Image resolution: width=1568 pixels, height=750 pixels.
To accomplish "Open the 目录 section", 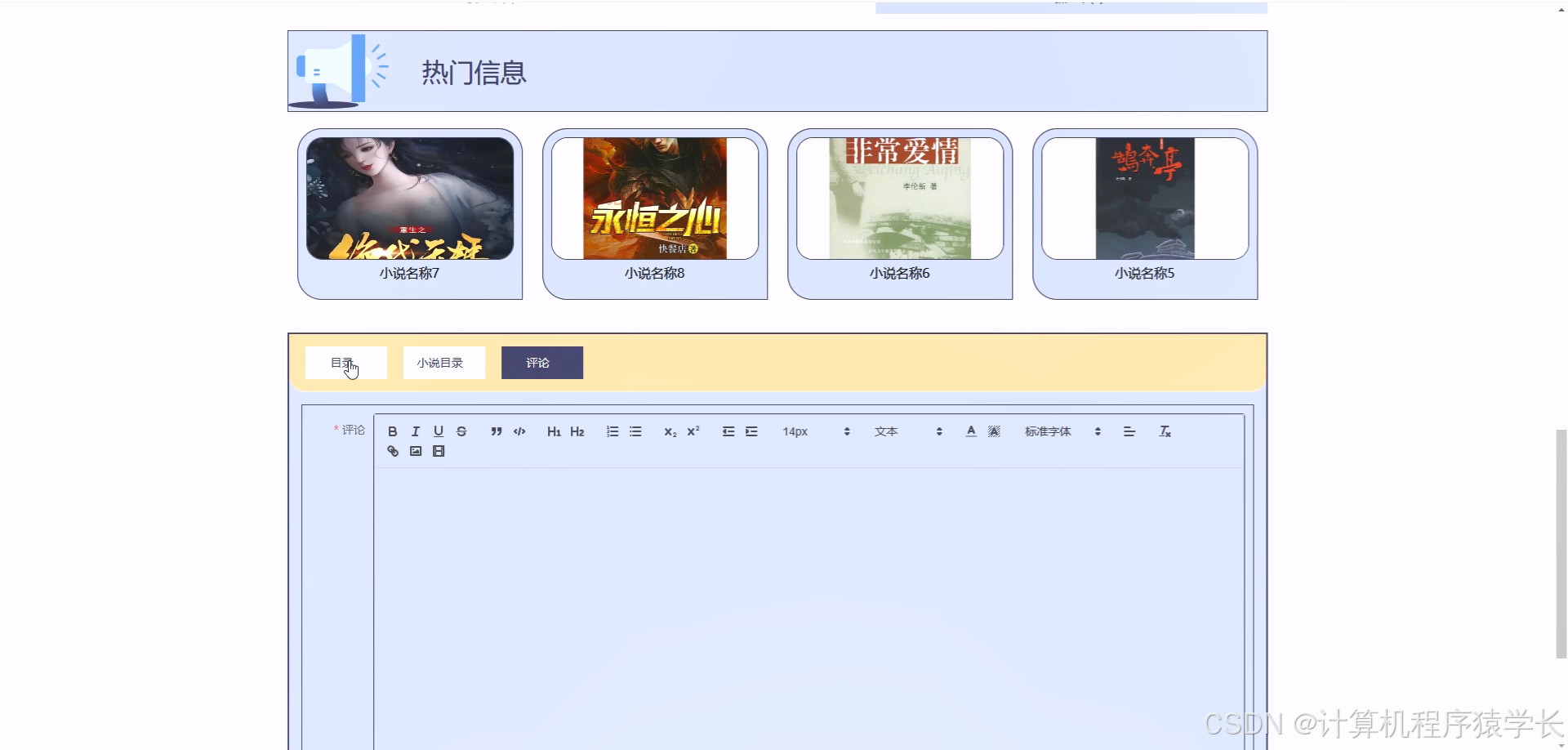I will [345, 362].
